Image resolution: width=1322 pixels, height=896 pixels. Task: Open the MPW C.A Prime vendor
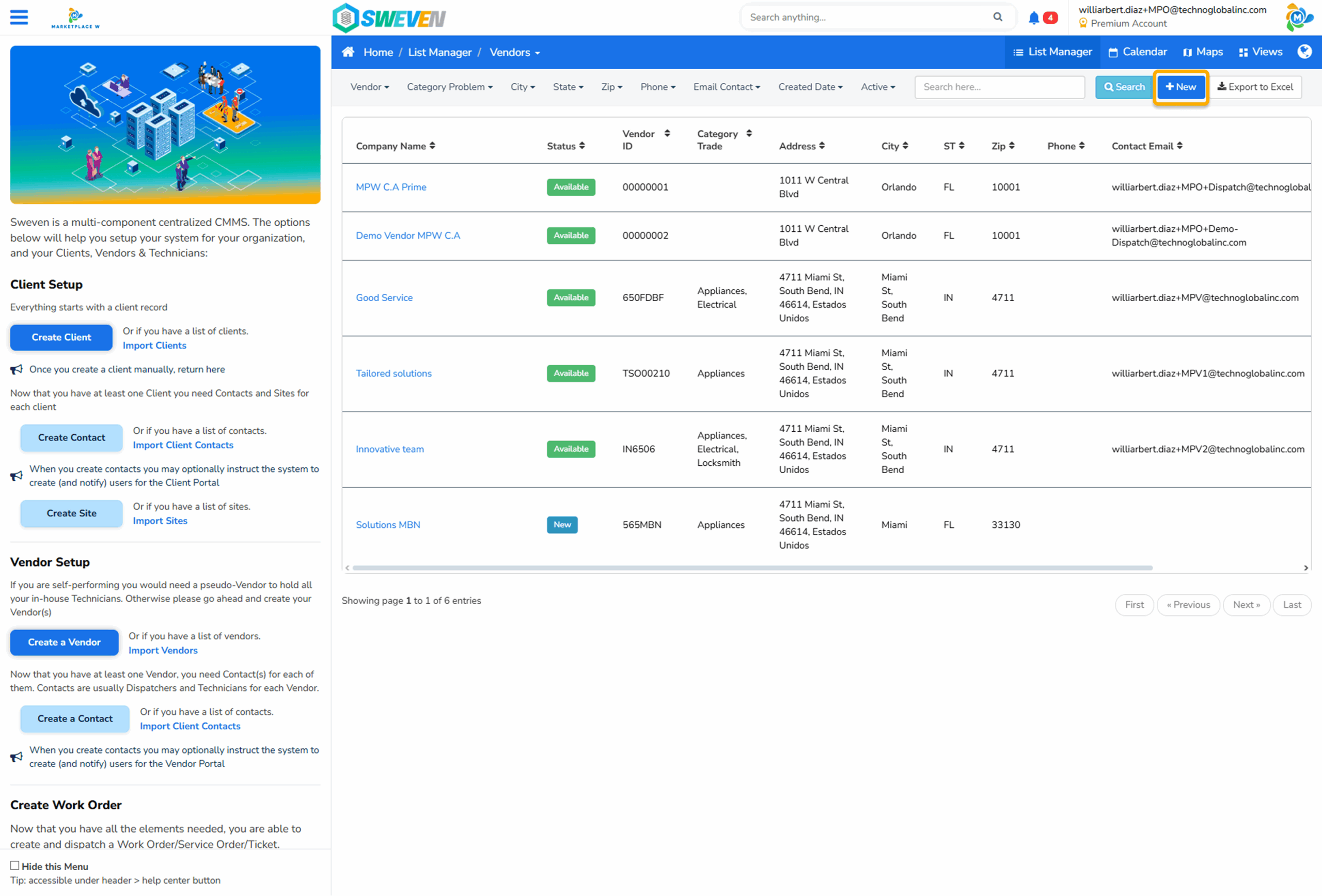[391, 187]
